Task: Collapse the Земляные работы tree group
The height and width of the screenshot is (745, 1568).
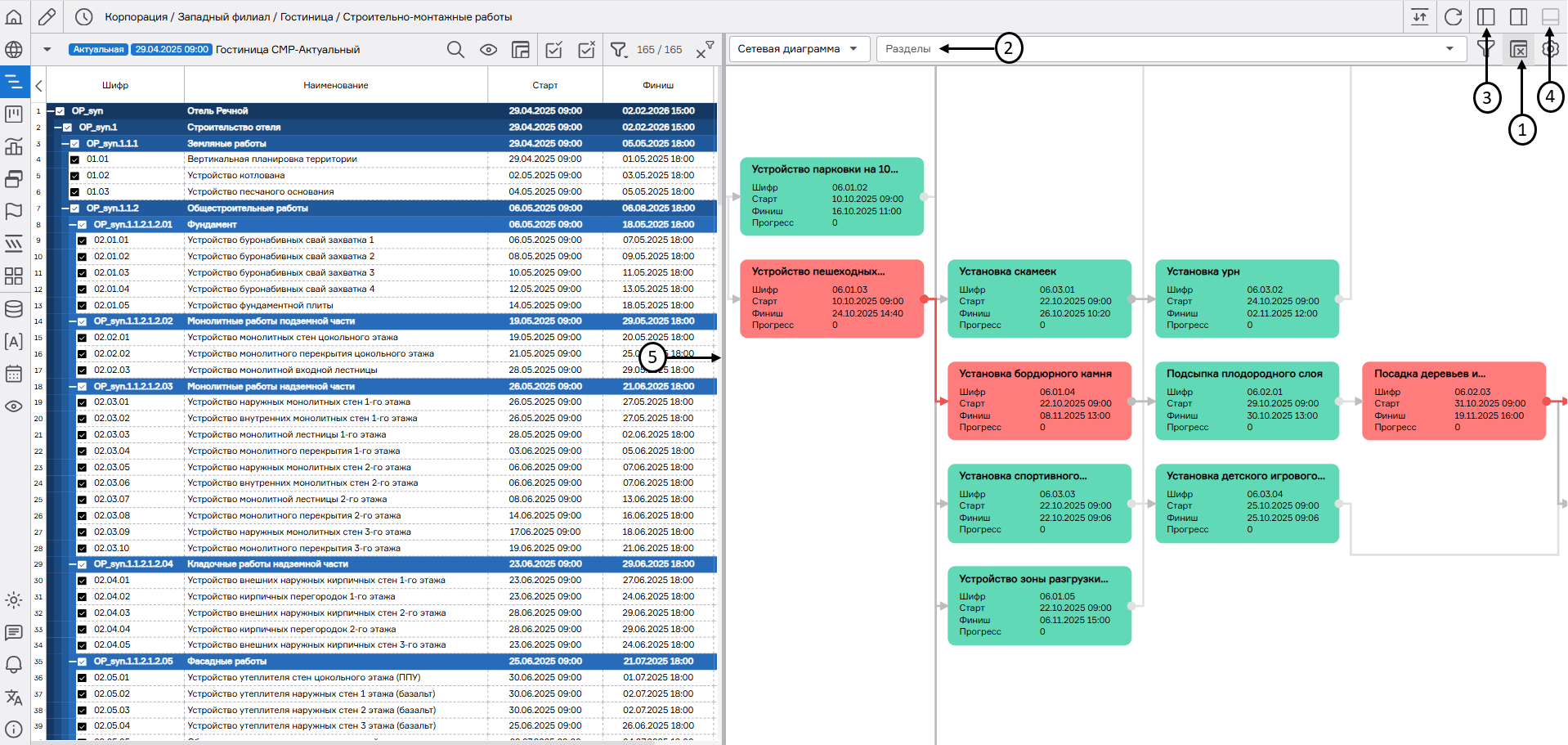Action: (65, 144)
